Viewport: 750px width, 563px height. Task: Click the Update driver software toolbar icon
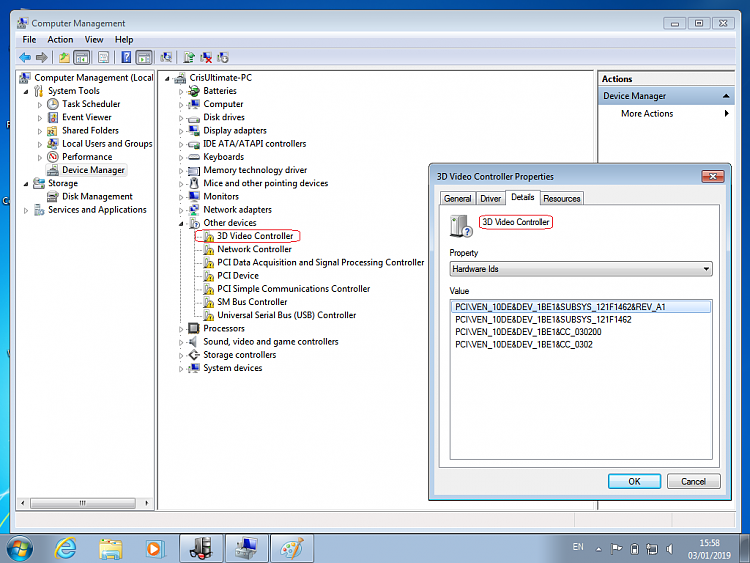tap(189, 58)
